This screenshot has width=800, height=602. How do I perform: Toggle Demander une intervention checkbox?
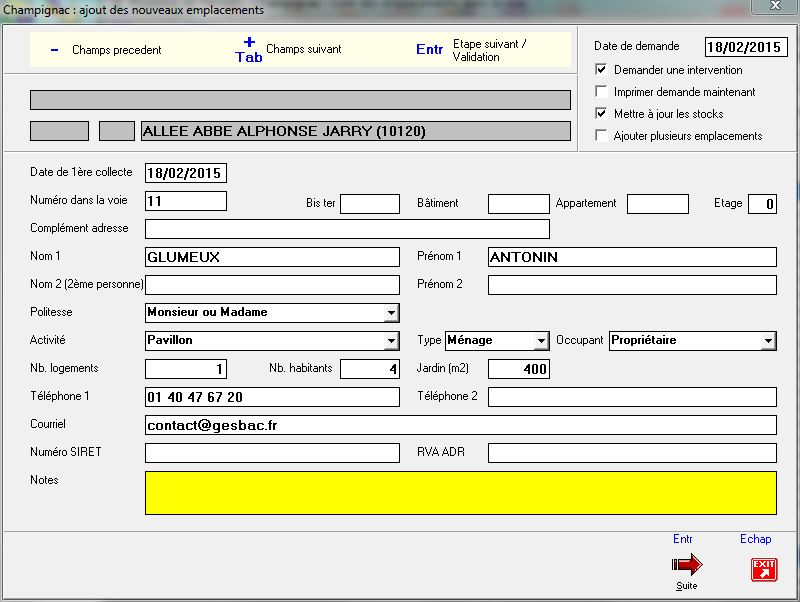[601, 70]
